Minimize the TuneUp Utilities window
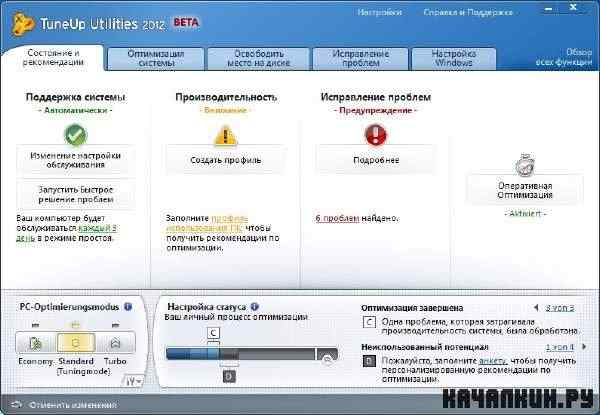The width and height of the screenshot is (600, 415). (x=549, y=8)
